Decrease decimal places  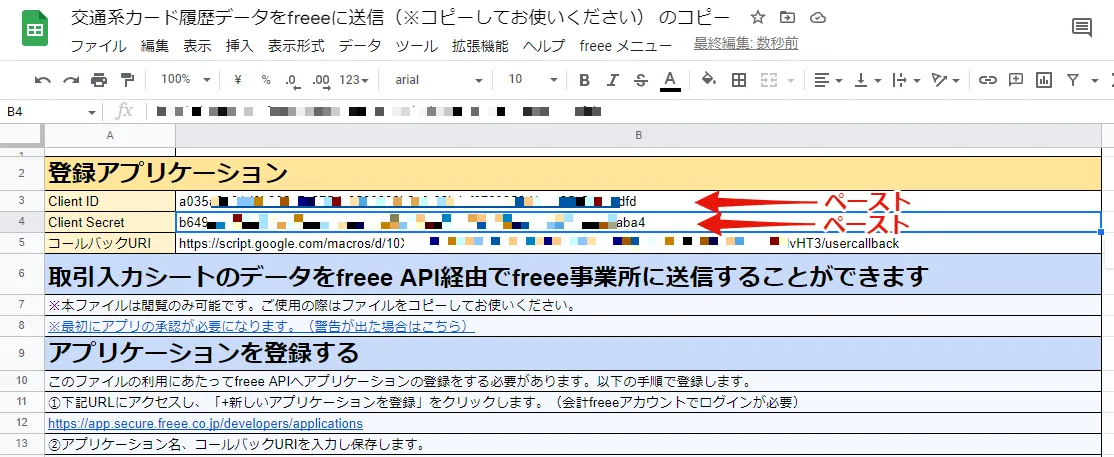click(293, 81)
